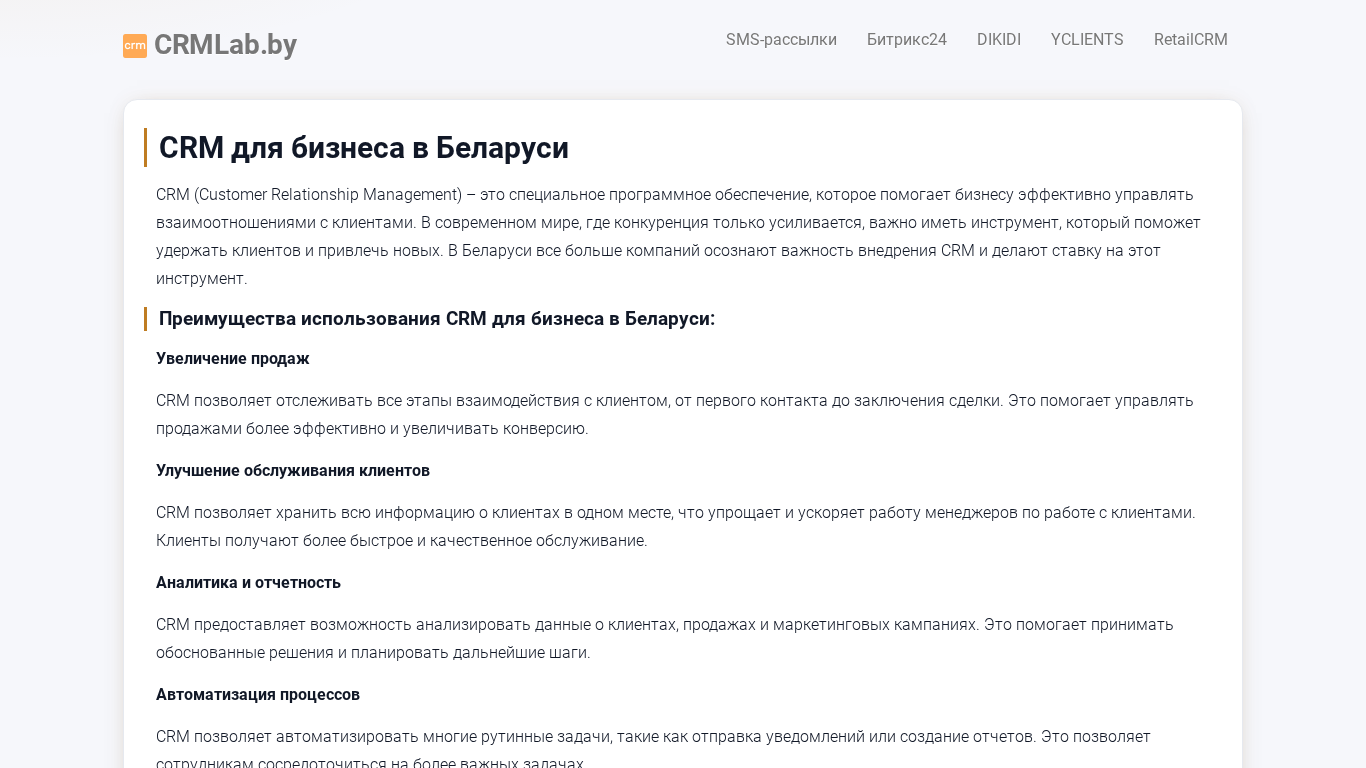Click the paragraph about tracking client interaction stages
The width and height of the screenshot is (1366, 768).
point(675,414)
